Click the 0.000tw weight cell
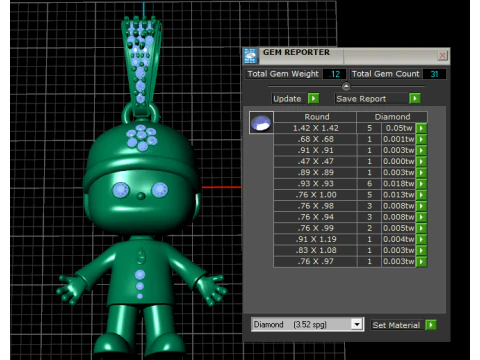The image size is (480, 360). 399,161
